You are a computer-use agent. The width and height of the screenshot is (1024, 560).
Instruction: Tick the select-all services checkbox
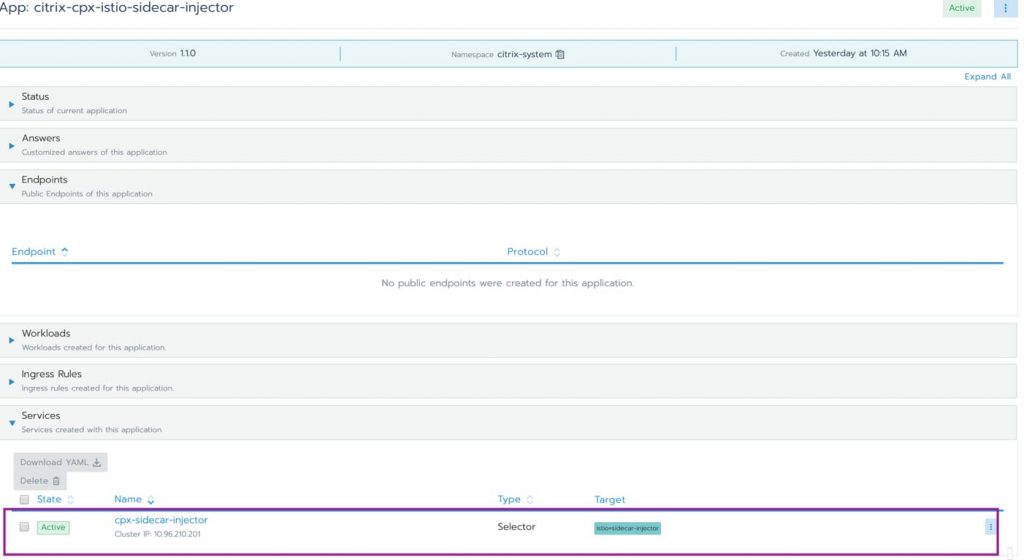click(25, 499)
